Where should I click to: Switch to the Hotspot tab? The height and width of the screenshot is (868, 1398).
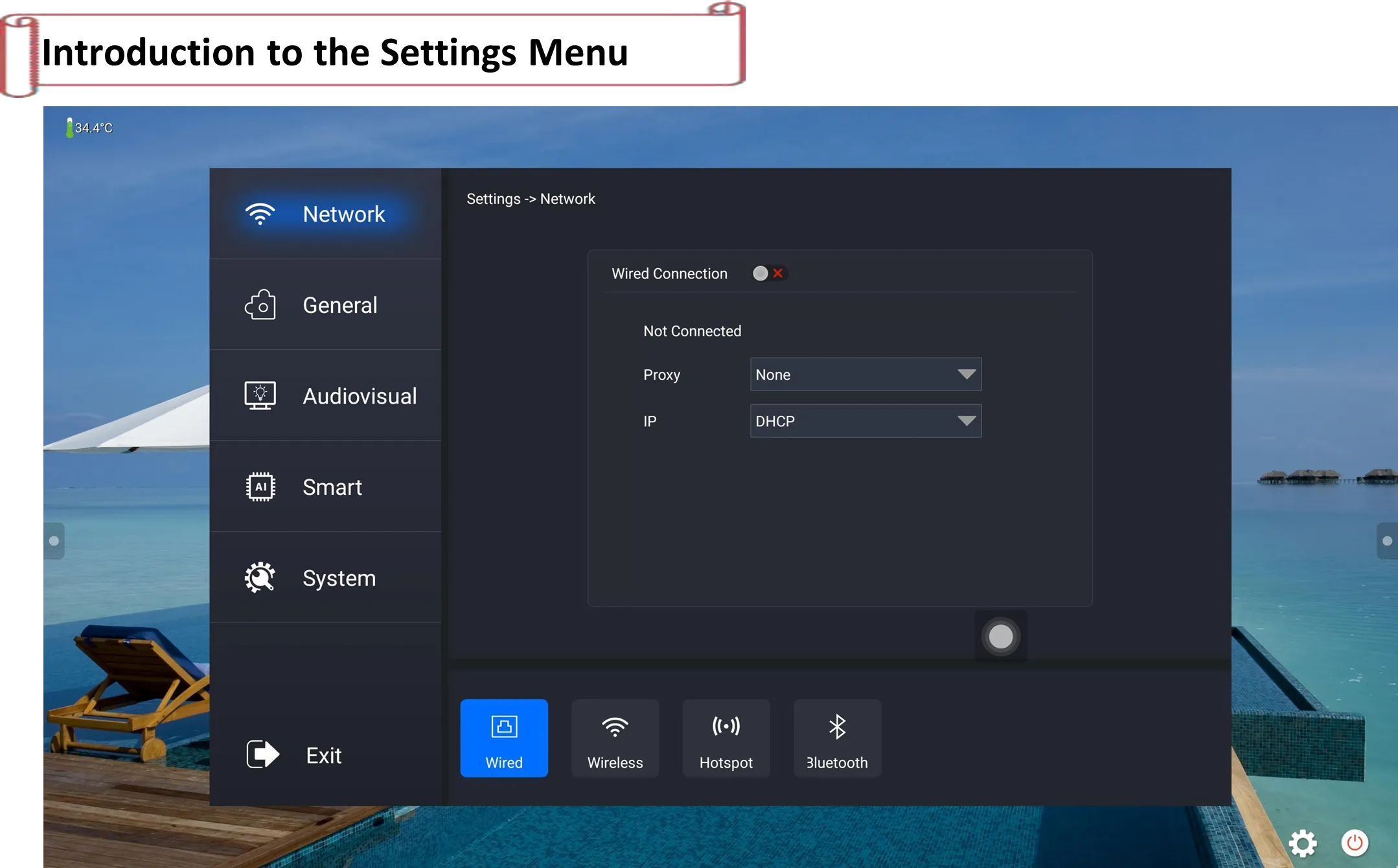726,738
